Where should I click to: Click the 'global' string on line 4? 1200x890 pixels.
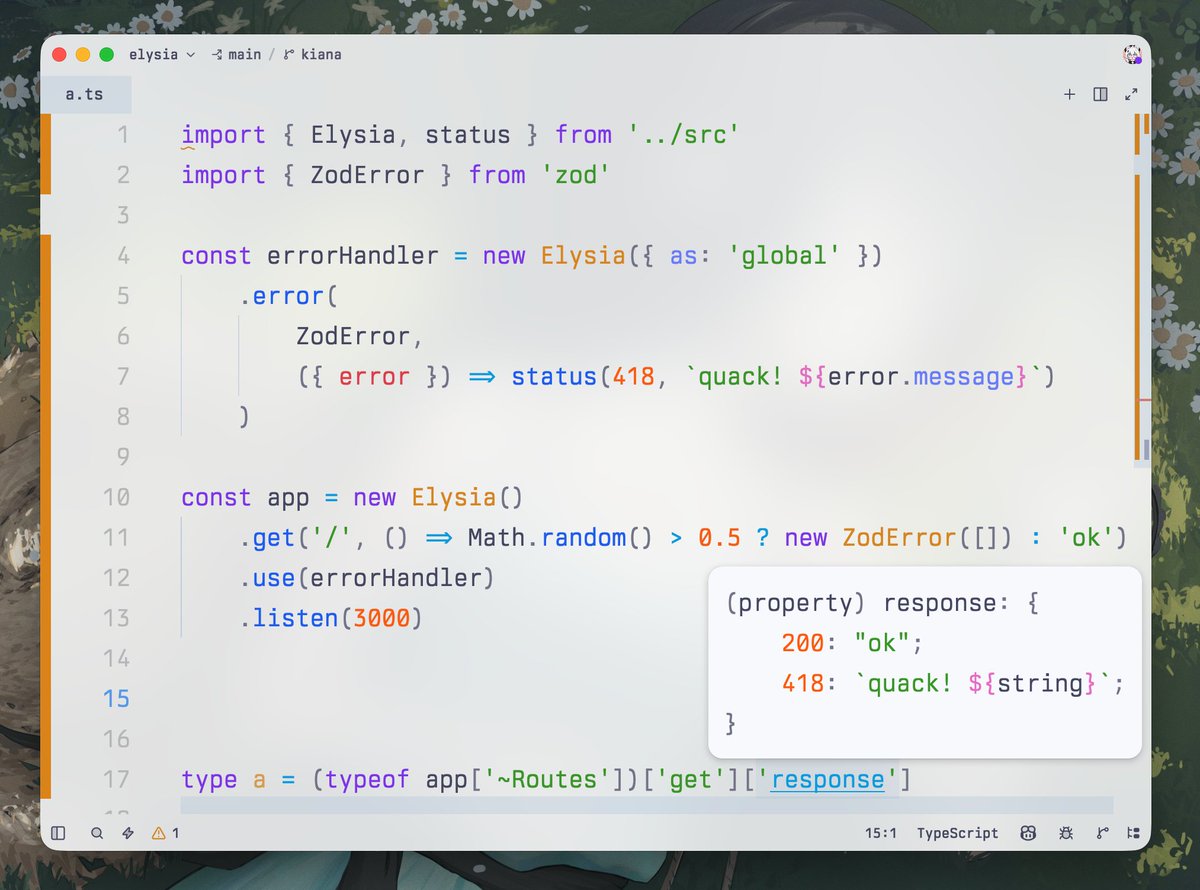tap(784, 256)
